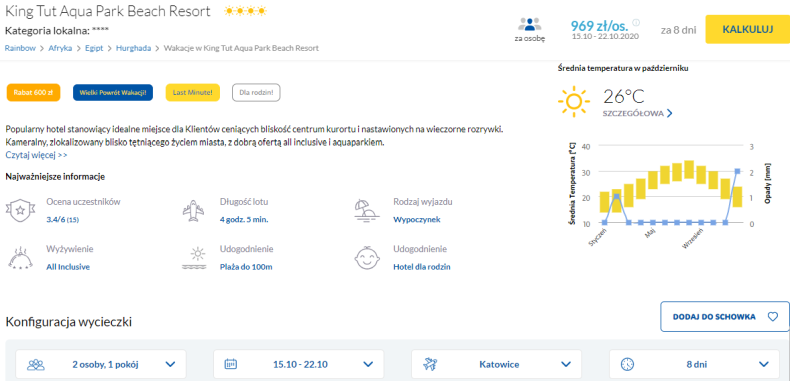The width and height of the screenshot is (790, 381).
Task: Click the 'Wielki Powrót Wakacji!' badge
Action: (113, 93)
